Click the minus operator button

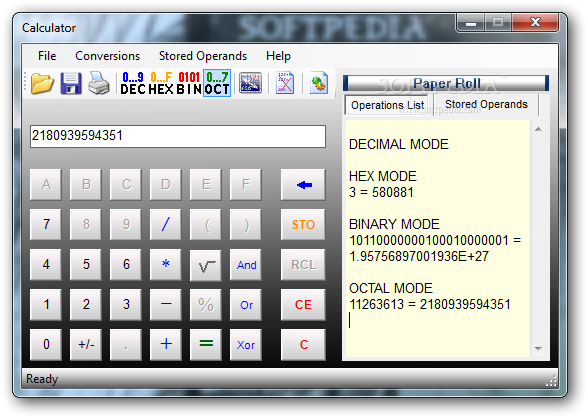click(x=165, y=304)
